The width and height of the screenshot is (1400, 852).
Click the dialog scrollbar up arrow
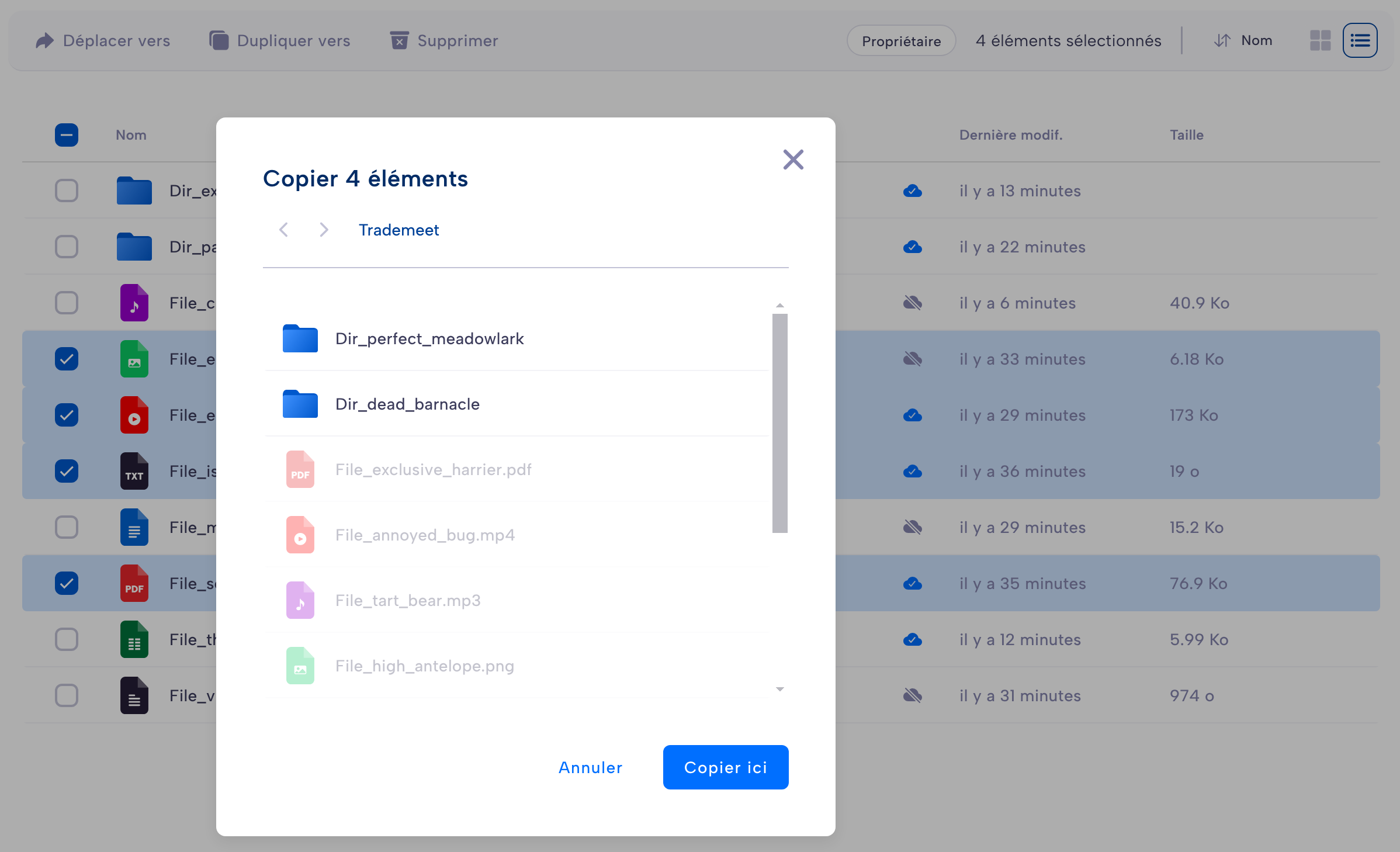779,306
